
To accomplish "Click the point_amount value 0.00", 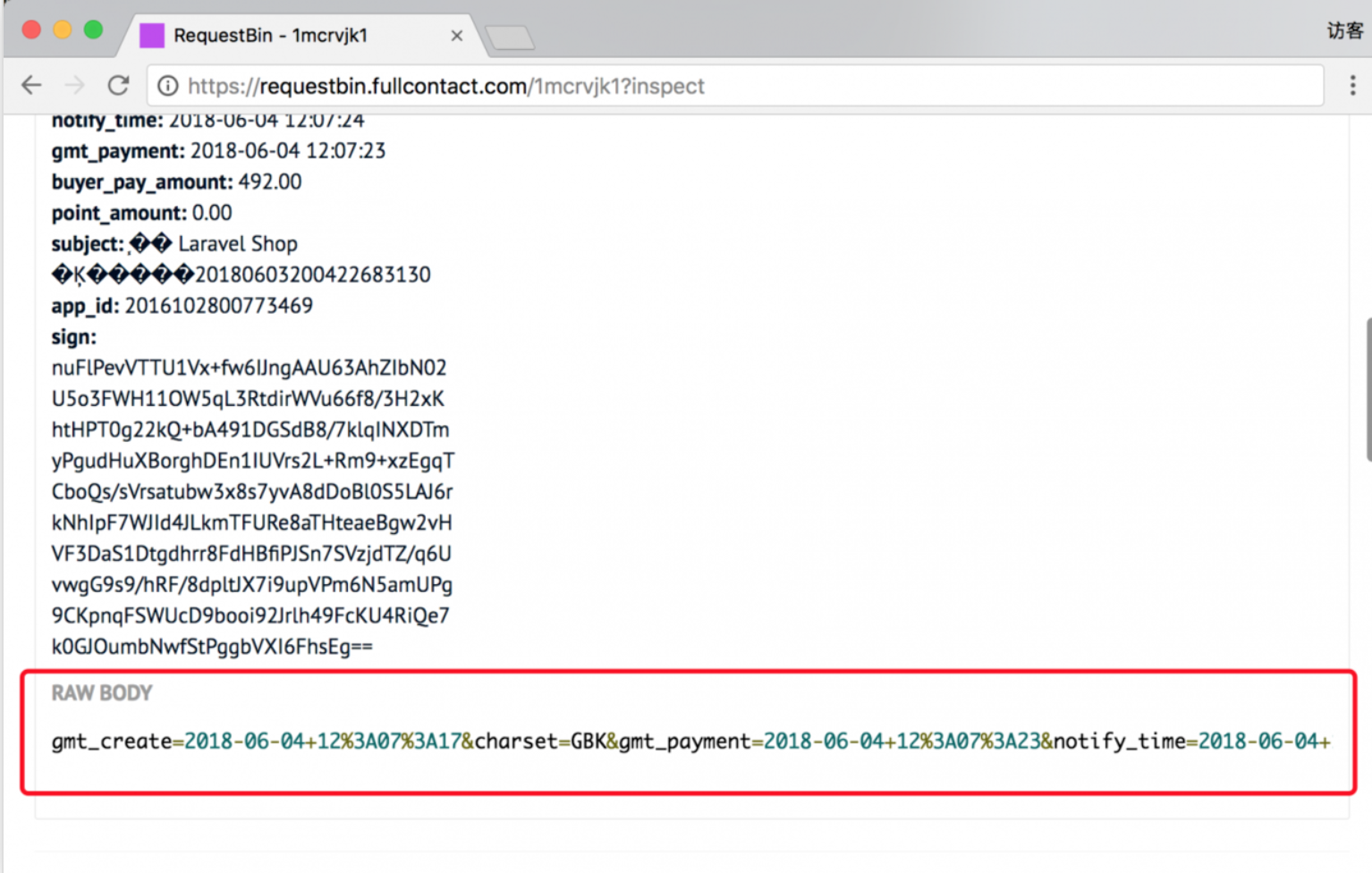I will 212,213.
